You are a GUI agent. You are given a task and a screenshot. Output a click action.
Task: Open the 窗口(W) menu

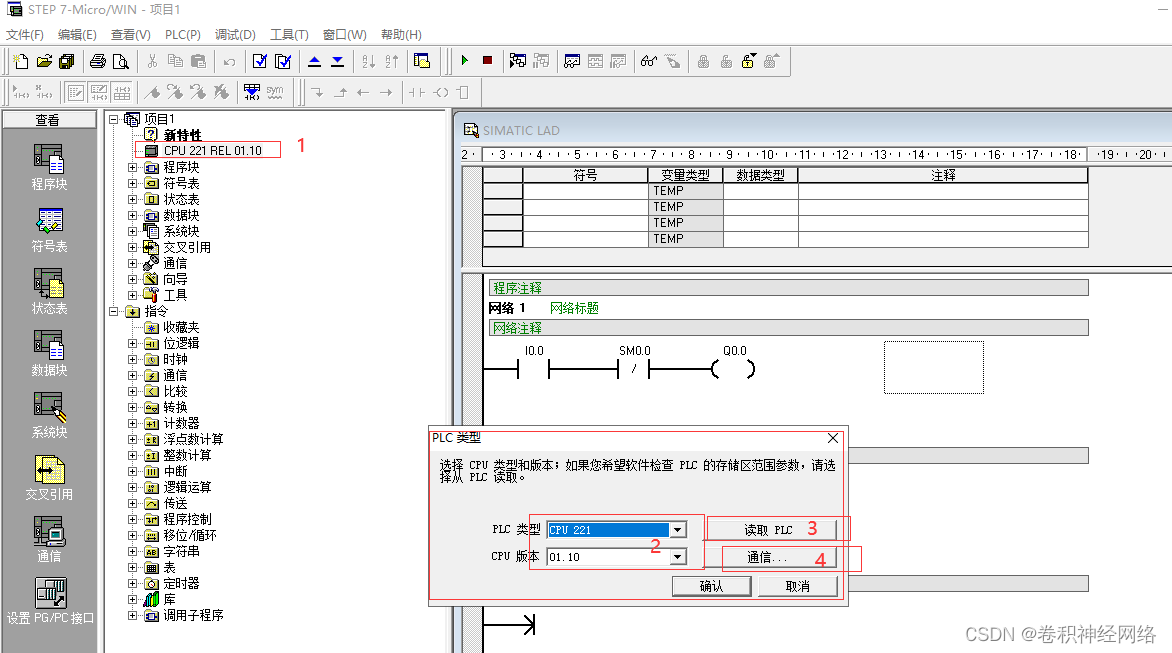tap(345, 34)
